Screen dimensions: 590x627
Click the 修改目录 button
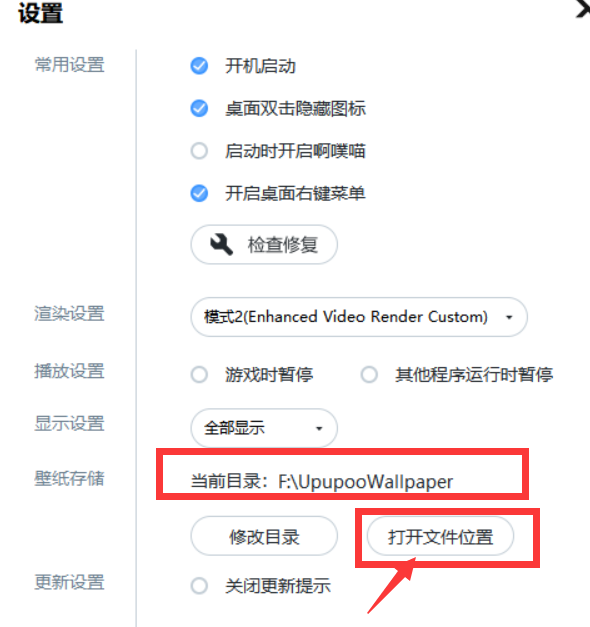point(264,536)
